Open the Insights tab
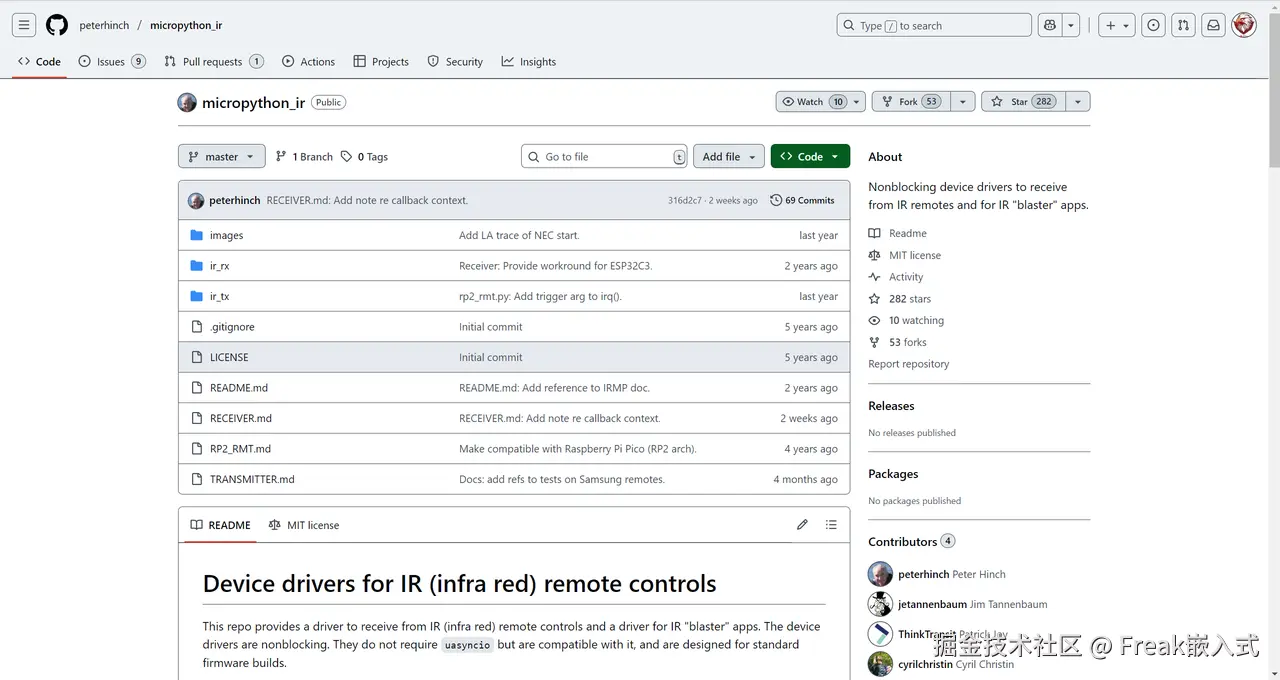The height and width of the screenshot is (680, 1280). [x=529, y=61]
